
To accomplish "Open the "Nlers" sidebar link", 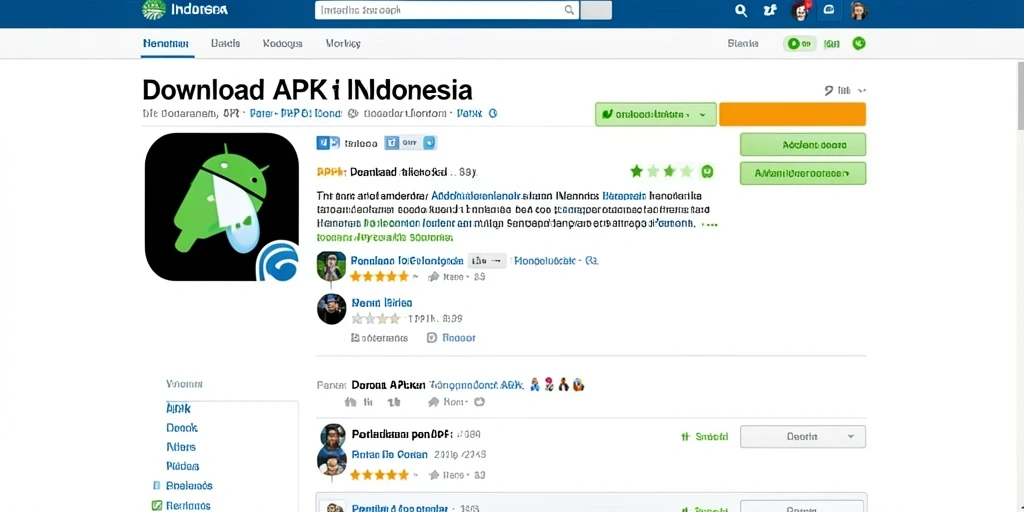I will [x=181, y=447].
